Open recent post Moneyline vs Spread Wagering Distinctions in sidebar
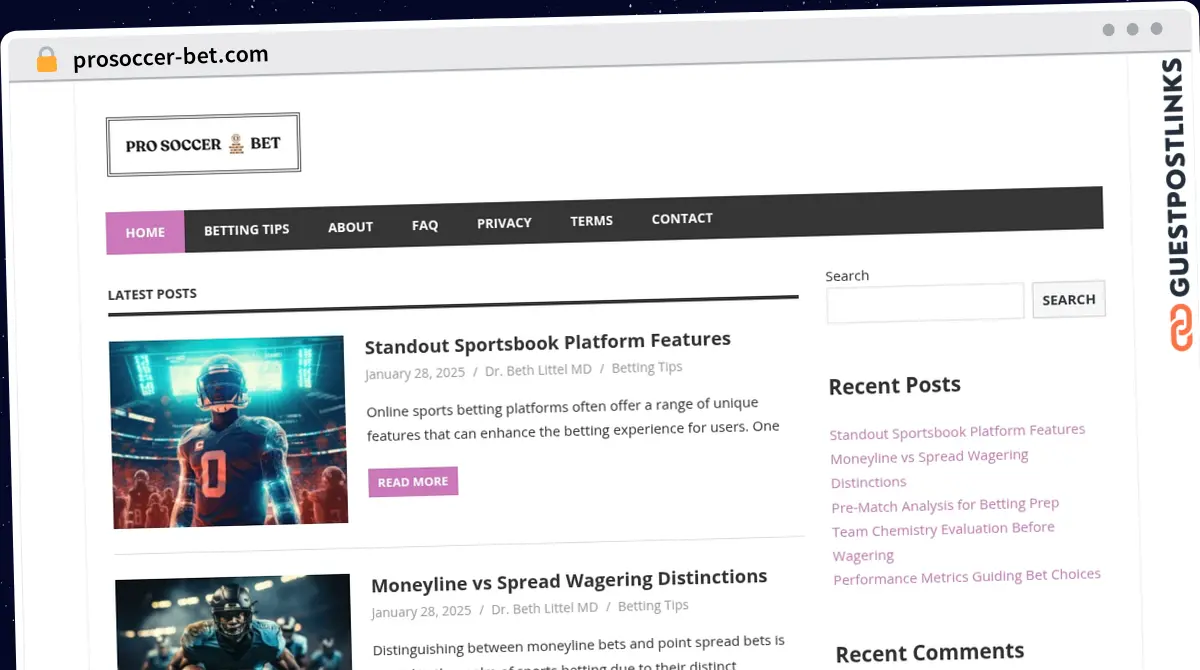The width and height of the screenshot is (1200, 670). click(930, 468)
